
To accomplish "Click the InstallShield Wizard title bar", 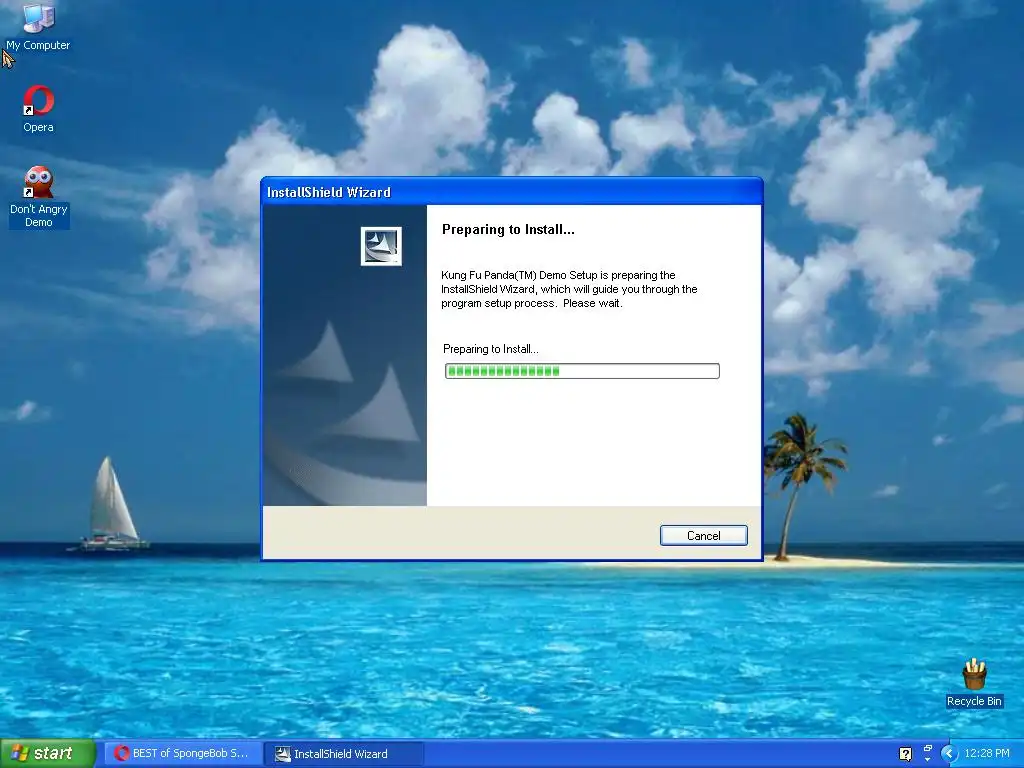I will tap(511, 192).
